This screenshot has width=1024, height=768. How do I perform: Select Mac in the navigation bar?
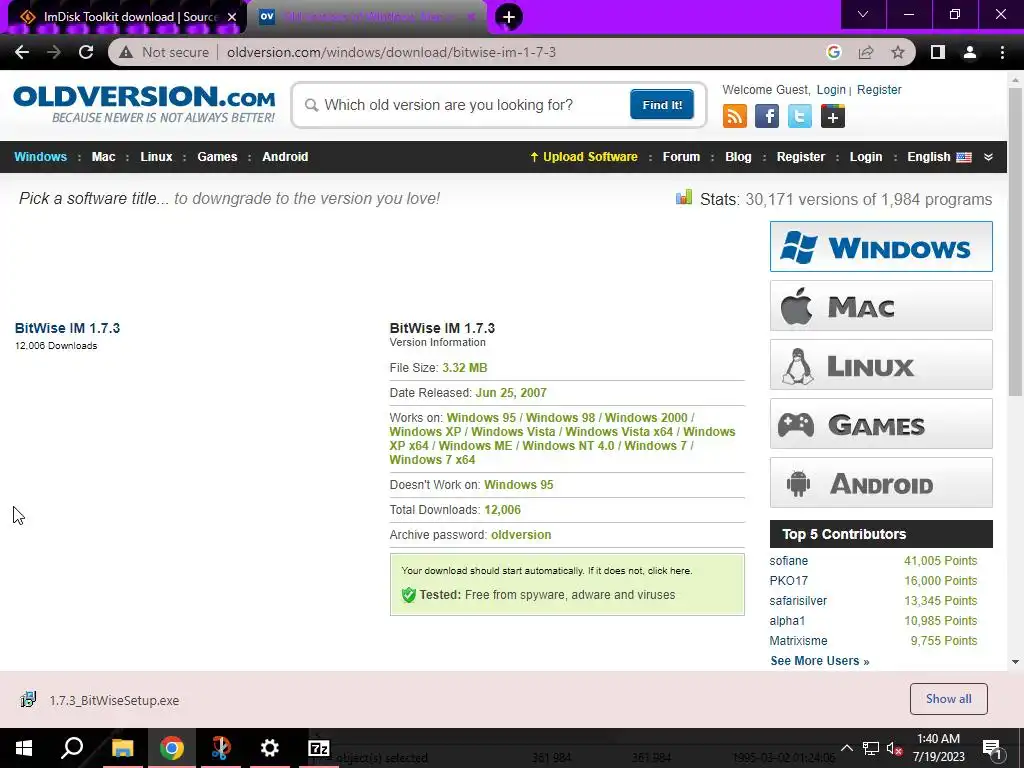[x=103, y=157]
